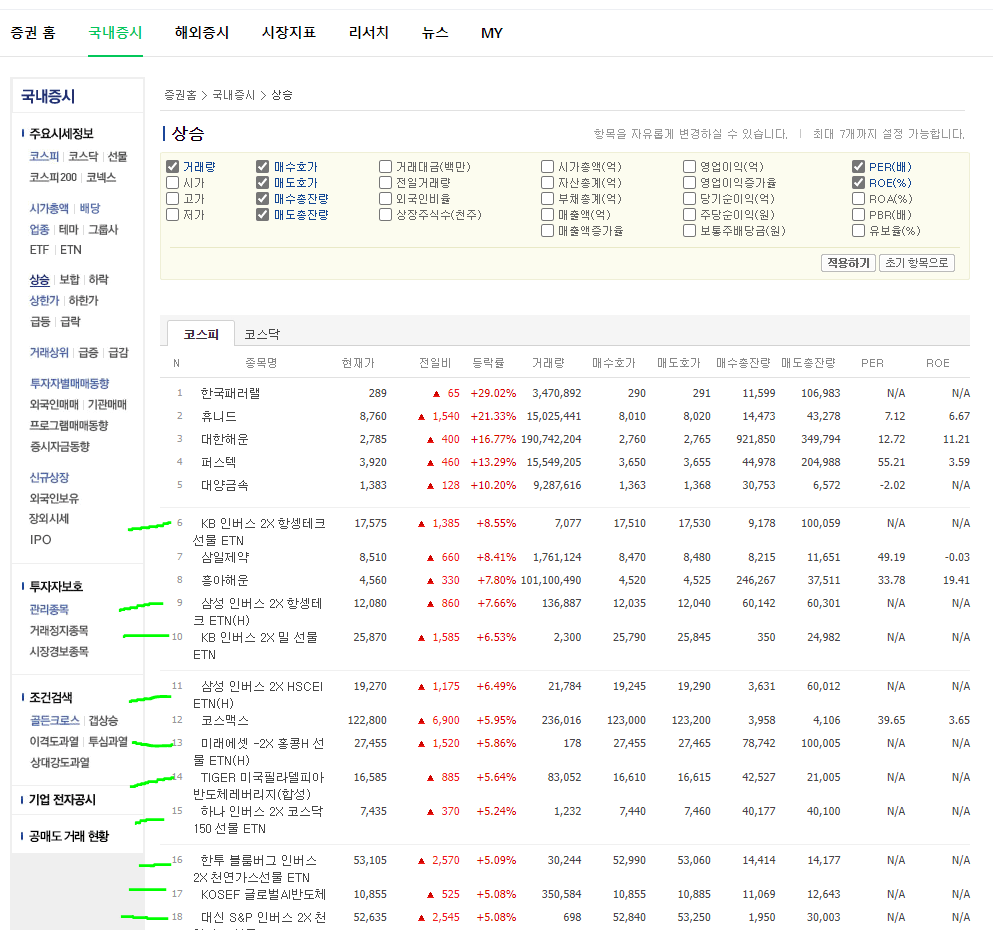The width and height of the screenshot is (993, 930).
Task: Click 프로그램매매동향 in the sidebar
Action: (x=69, y=425)
